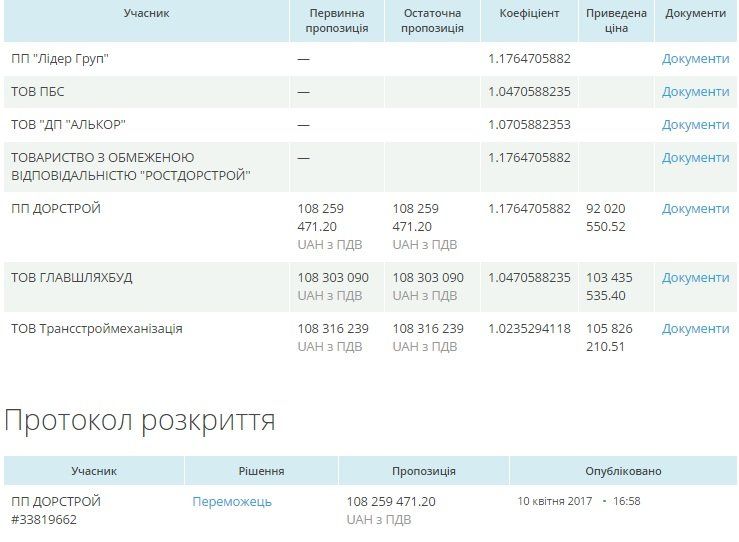Click coefficient 1.1764705882 in the ПП ДОРСТРОЙ row
Image resolution: width=739 pixels, height=542 pixels.
tap(529, 209)
